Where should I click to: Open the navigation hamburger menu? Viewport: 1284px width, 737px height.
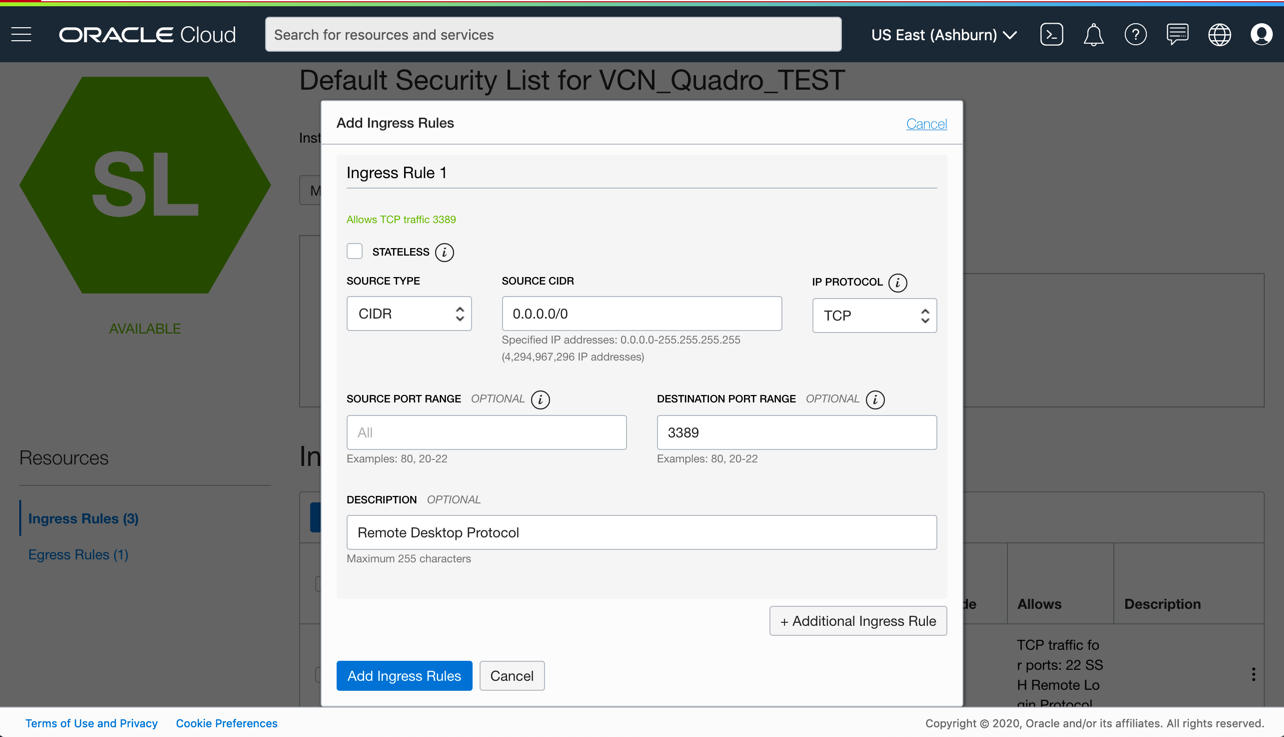click(x=20, y=34)
